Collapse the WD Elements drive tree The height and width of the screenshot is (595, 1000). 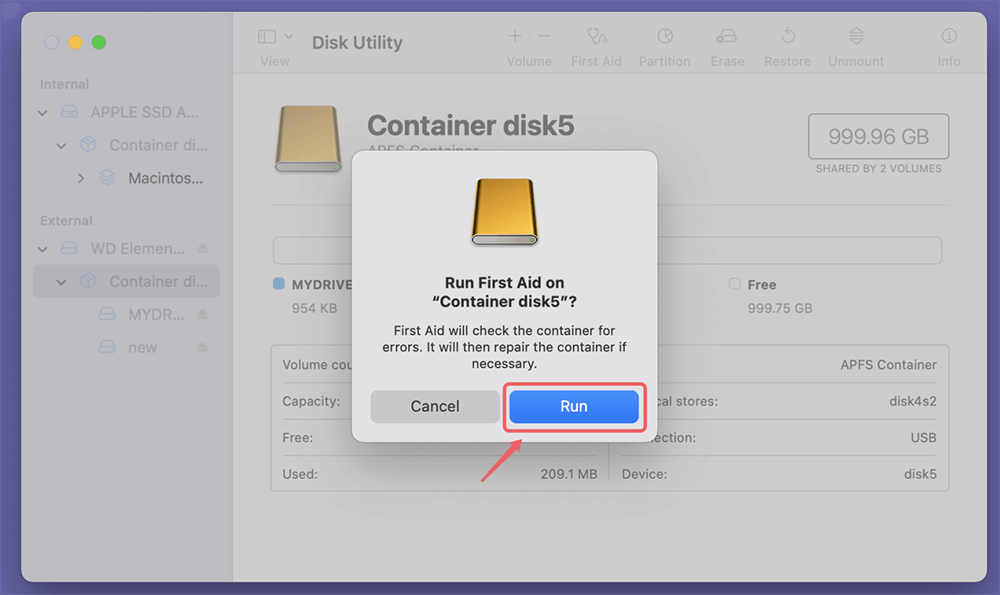[x=43, y=248]
